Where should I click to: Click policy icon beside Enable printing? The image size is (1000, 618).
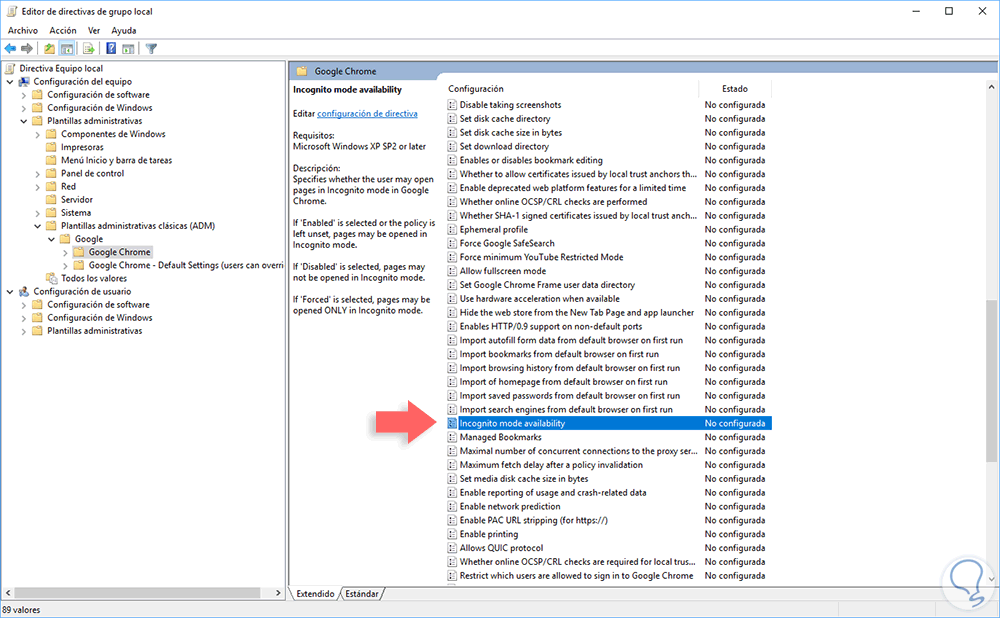[x=452, y=534]
